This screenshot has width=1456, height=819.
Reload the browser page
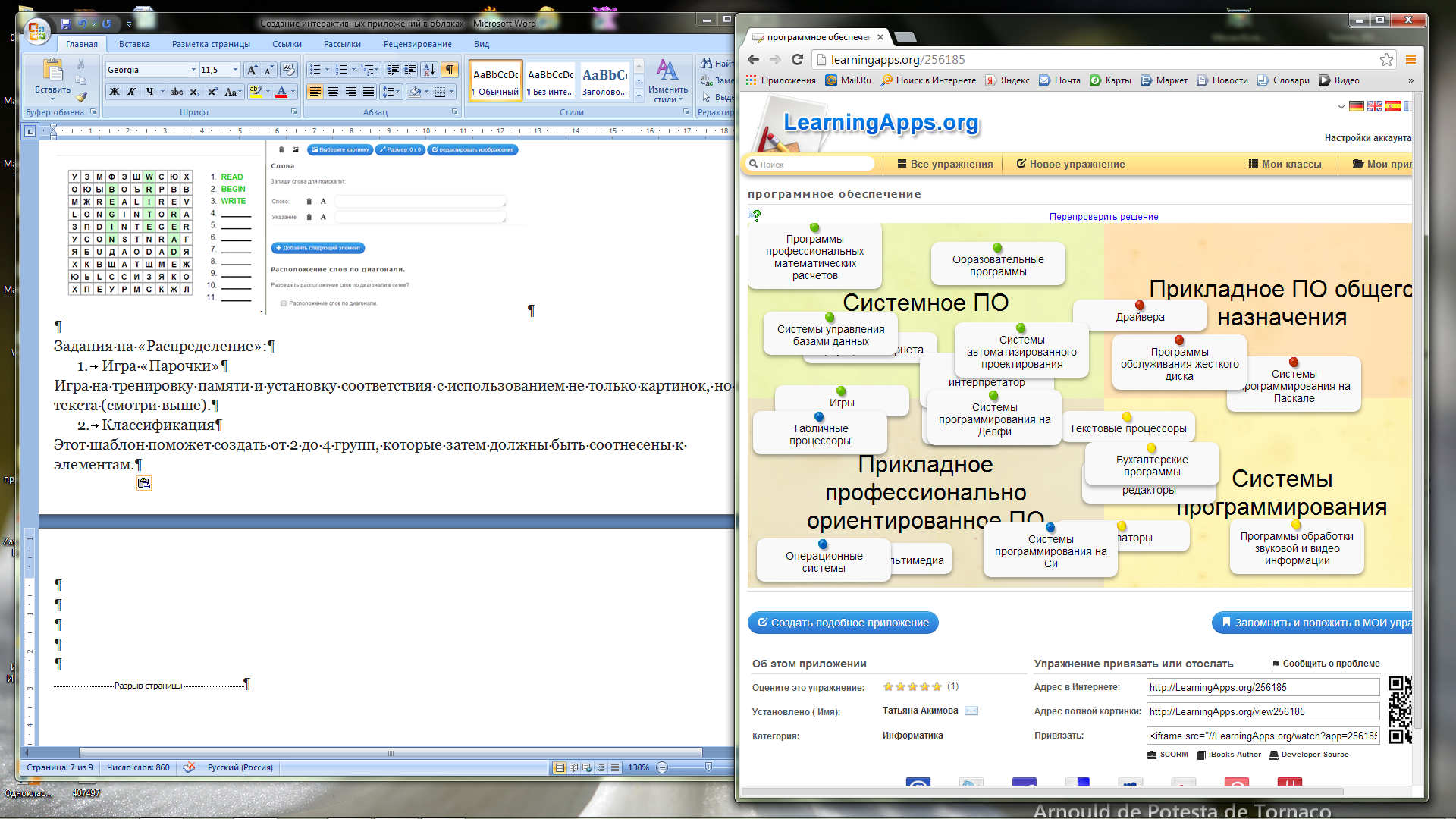point(797,59)
